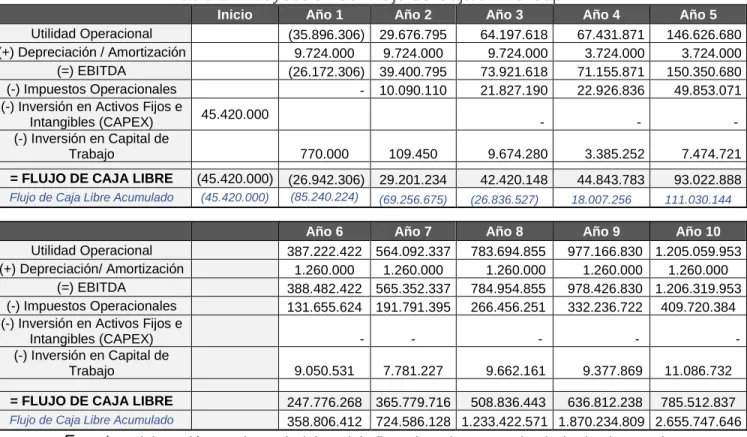Select the Año 5 free cash flow 93.022.888
The height and width of the screenshot is (437, 747).
pyautogui.click(x=707, y=180)
